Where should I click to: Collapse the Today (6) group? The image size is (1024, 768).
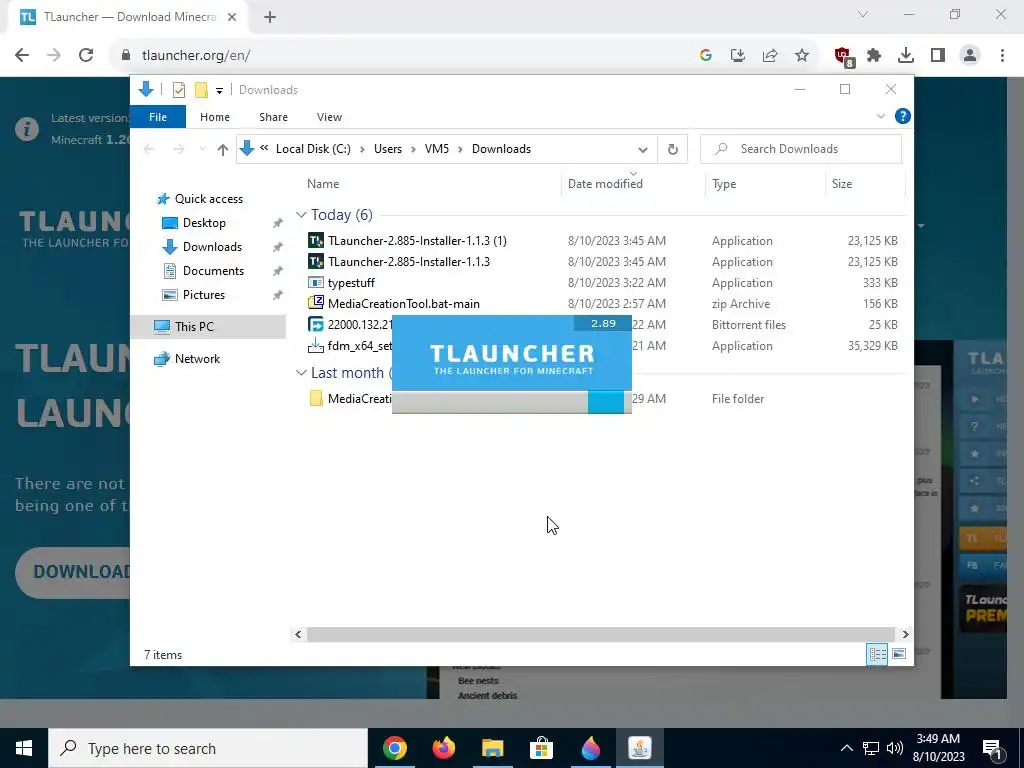point(301,215)
